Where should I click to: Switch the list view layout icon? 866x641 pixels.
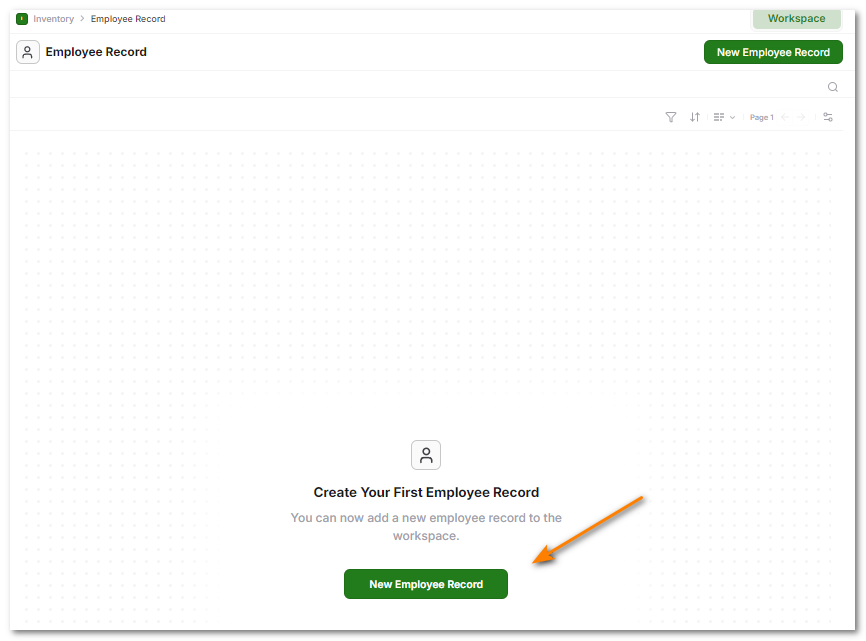click(x=719, y=117)
